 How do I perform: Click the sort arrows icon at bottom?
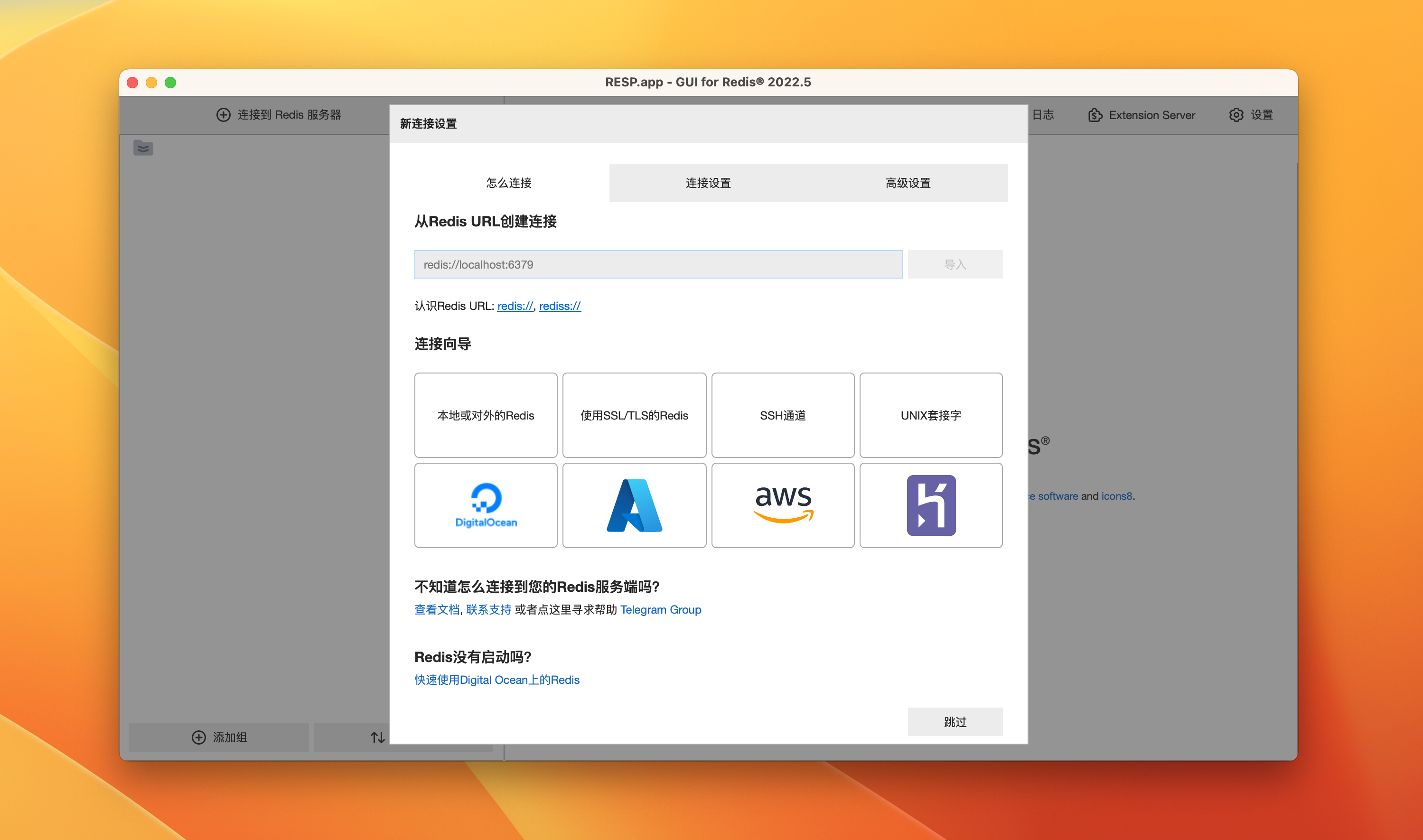(x=377, y=737)
